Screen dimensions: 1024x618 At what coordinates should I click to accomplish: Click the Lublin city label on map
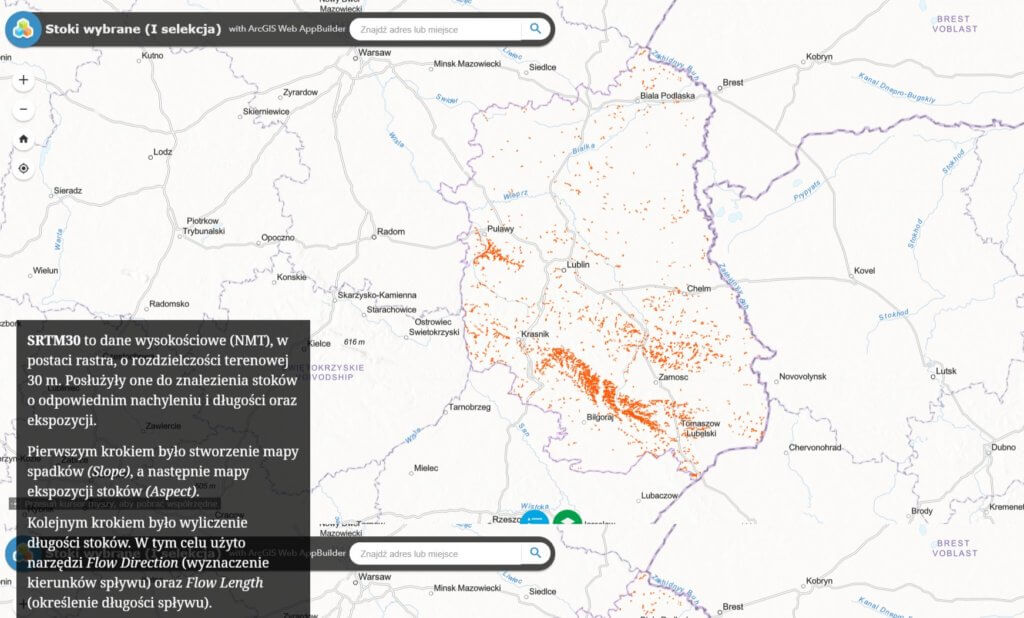click(578, 265)
